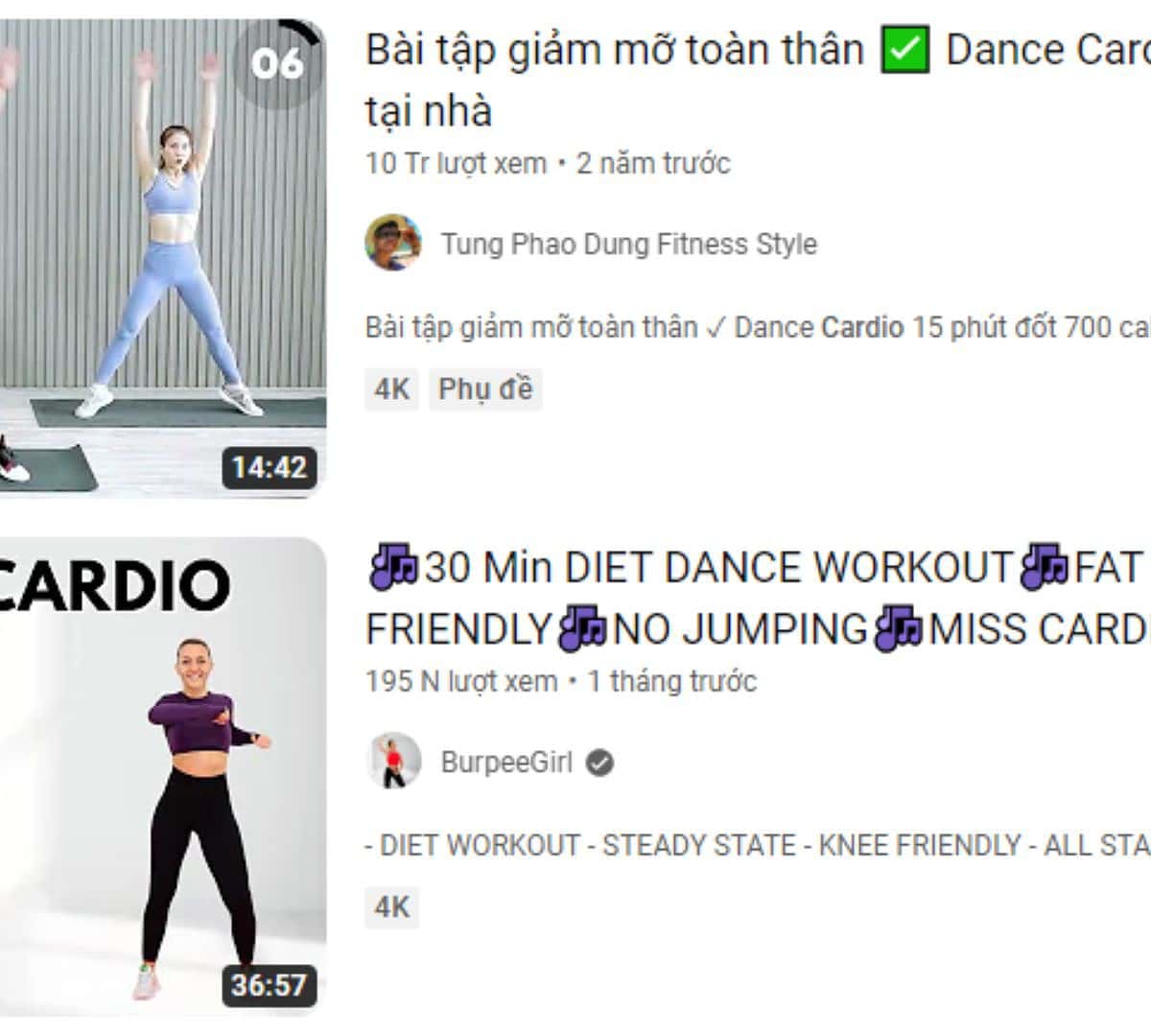Click the 06 countdown timer overlay
Image resolution: width=1151 pixels, height=1036 pixels.
[278, 63]
